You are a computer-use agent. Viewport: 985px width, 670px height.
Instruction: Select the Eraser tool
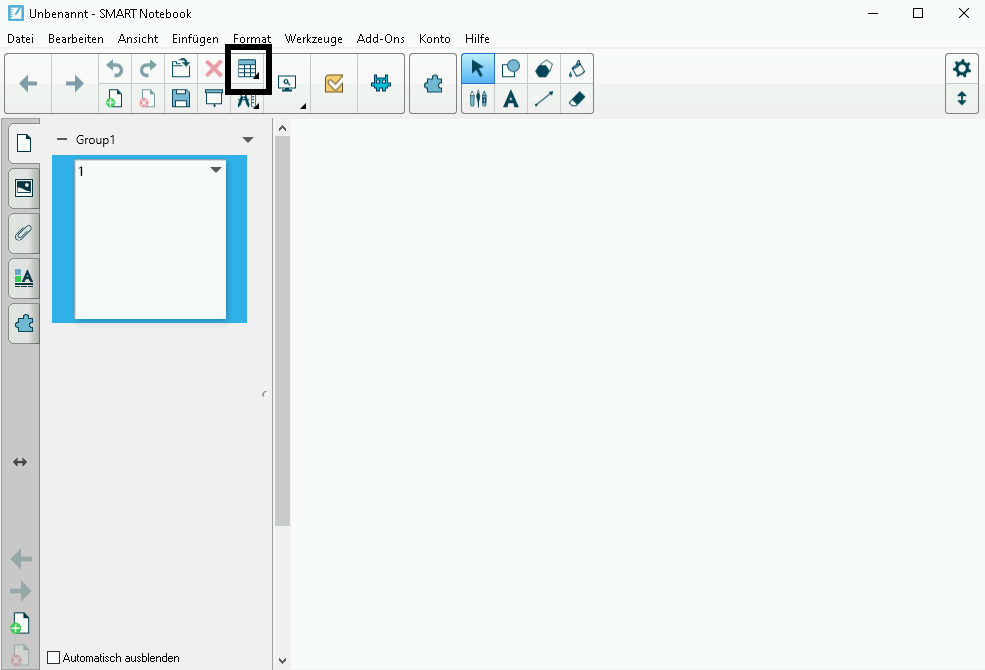tap(576, 99)
